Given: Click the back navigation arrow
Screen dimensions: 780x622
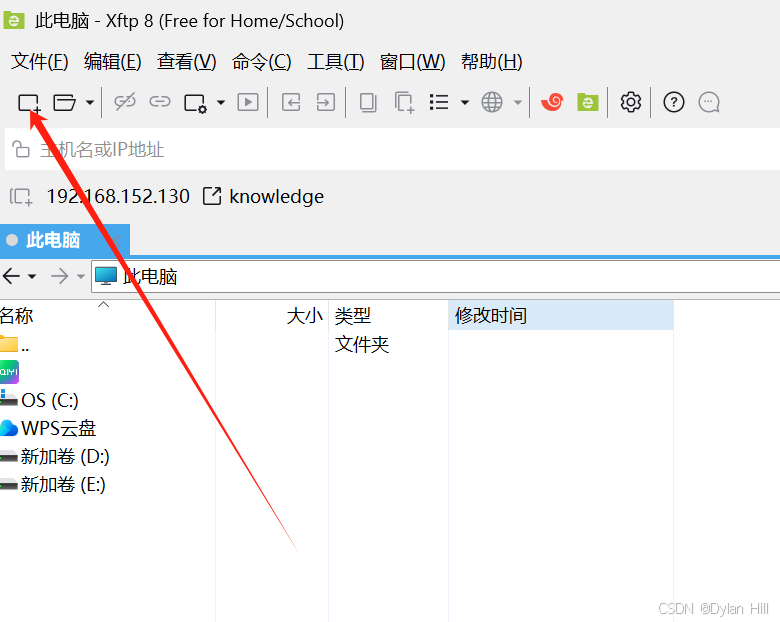Looking at the screenshot, I should (x=11, y=276).
